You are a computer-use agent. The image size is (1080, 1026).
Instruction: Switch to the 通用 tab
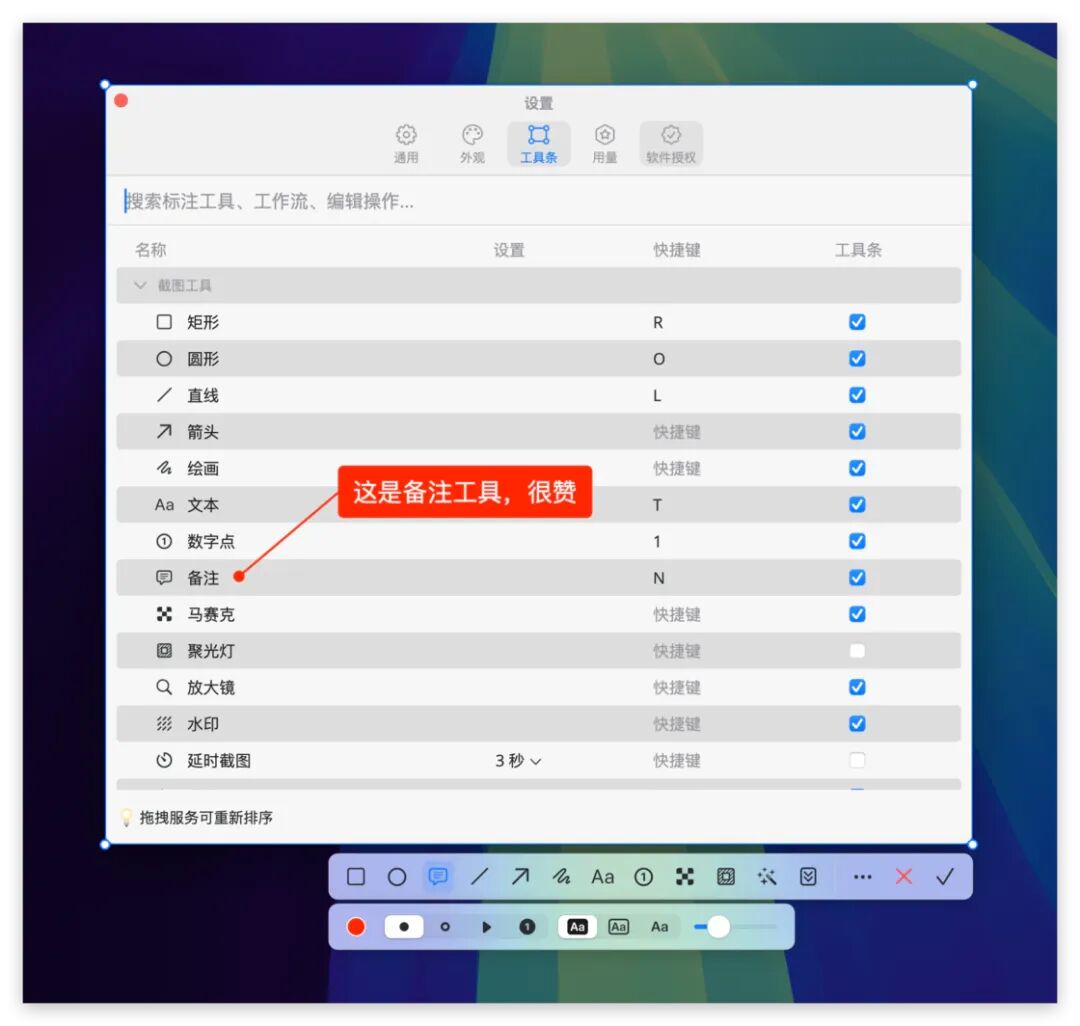pyautogui.click(x=406, y=144)
